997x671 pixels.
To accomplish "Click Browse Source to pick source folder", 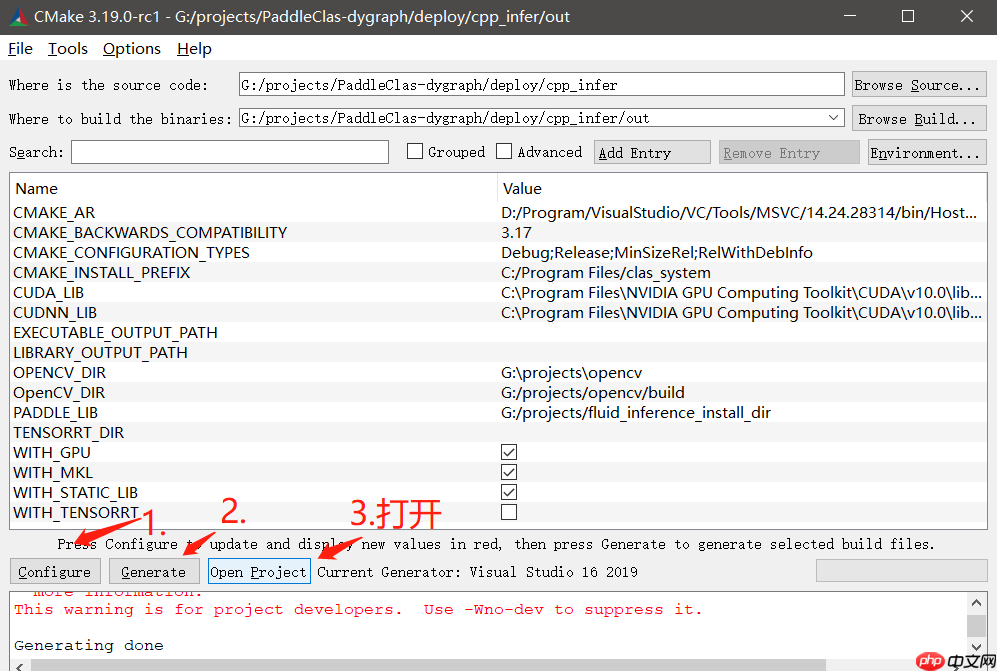I will pyautogui.click(x=917, y=84).
